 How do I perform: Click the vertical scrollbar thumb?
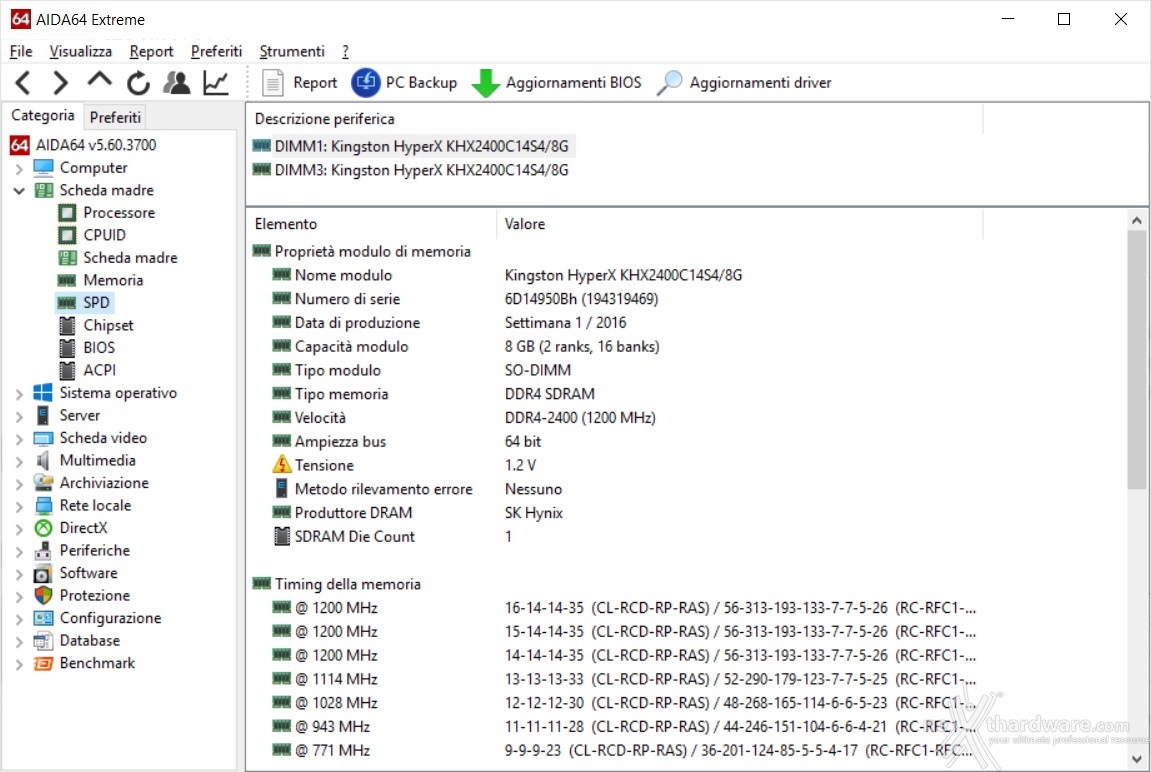click(1136, 360)
